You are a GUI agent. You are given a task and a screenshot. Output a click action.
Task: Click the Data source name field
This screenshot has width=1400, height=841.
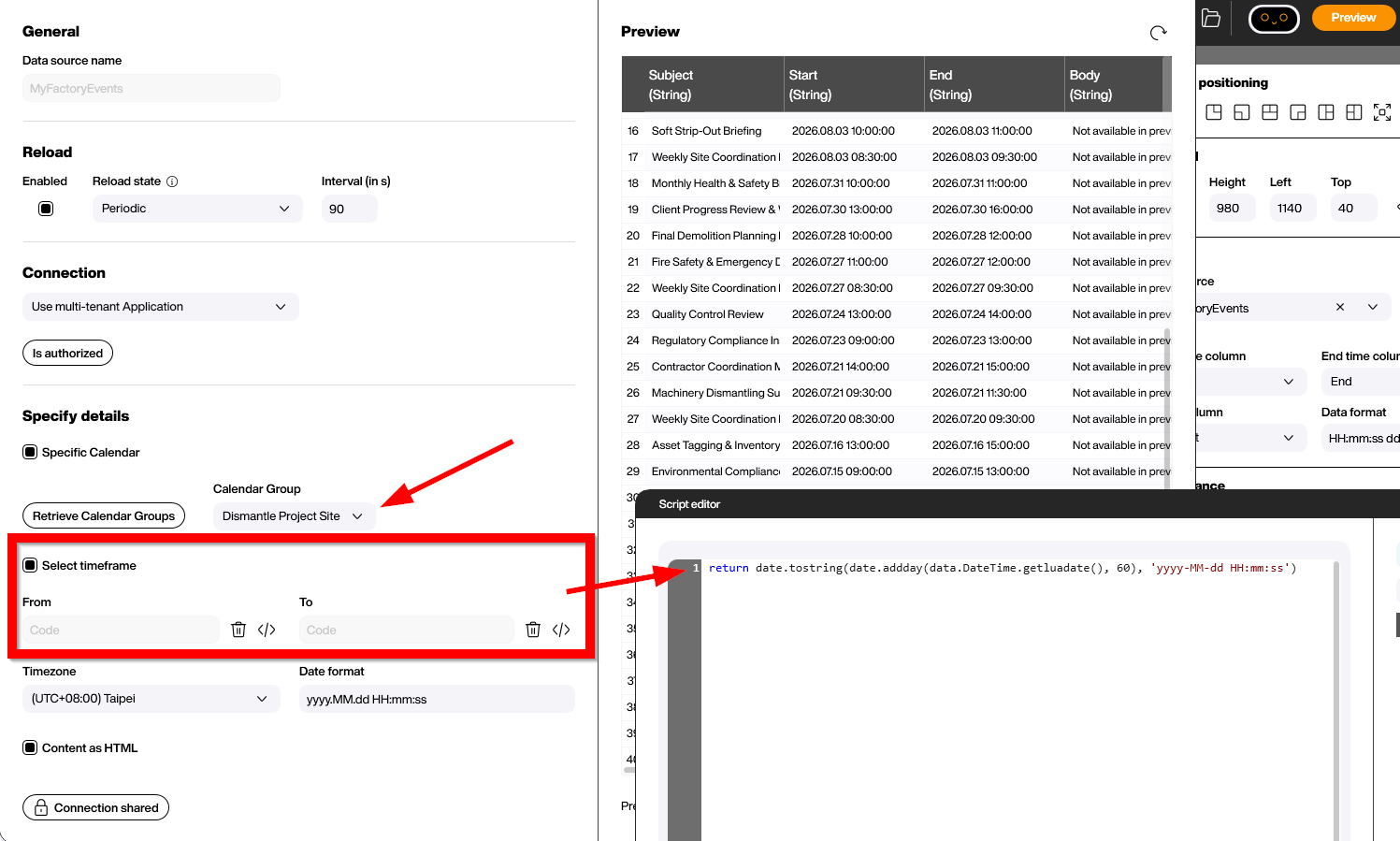(x=152, y=89)
